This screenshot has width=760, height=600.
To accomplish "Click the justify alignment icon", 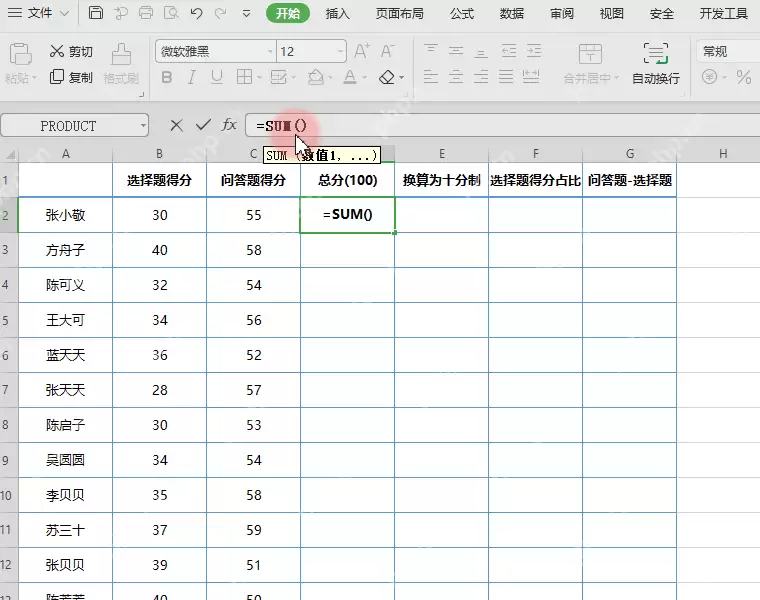I will pyautogui.click(x=506, y=77).
